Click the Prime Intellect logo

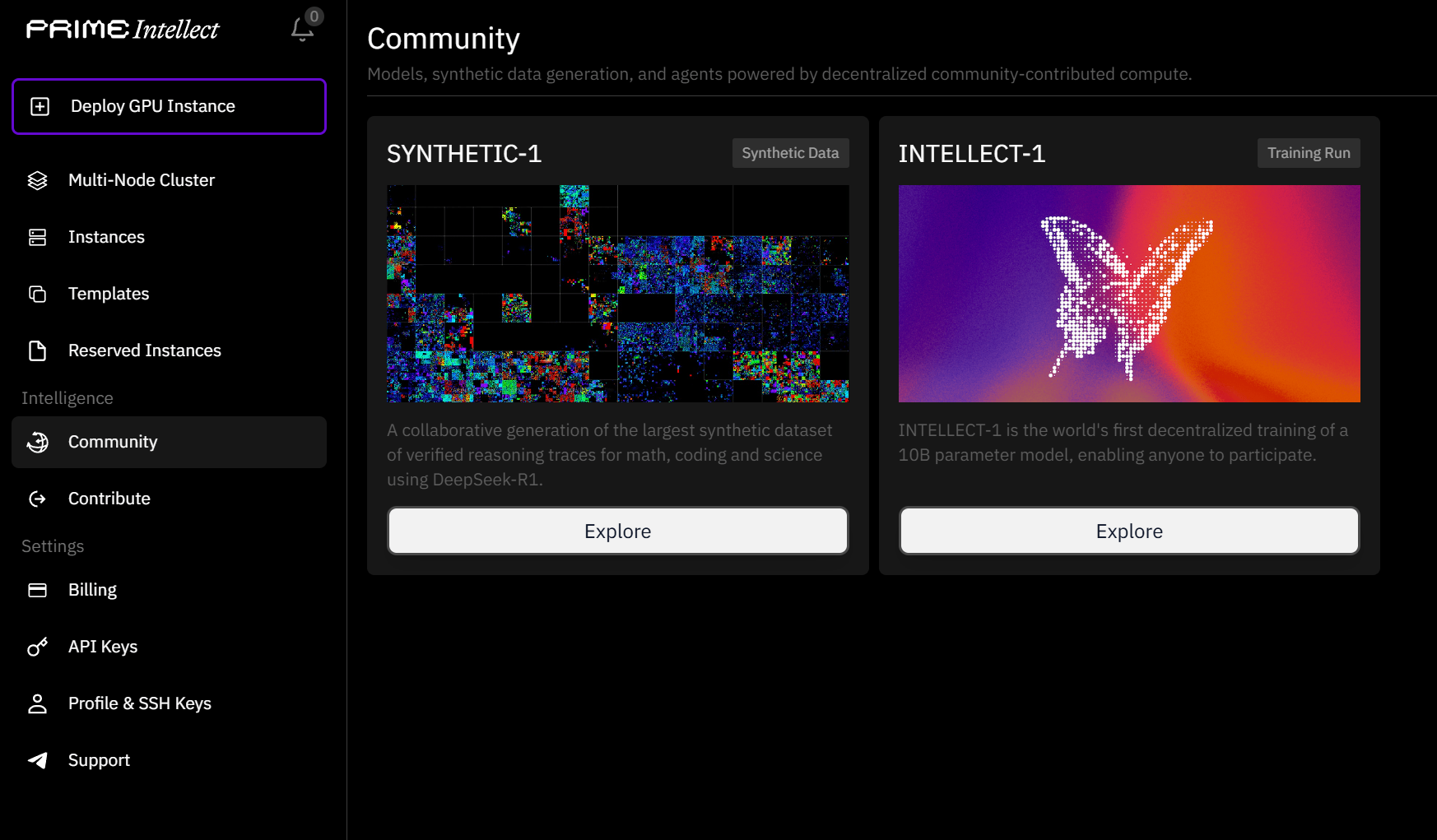pos(123,30)
